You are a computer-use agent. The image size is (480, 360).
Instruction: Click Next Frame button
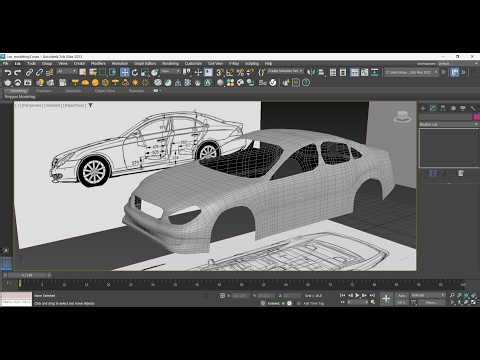[364, 295]
